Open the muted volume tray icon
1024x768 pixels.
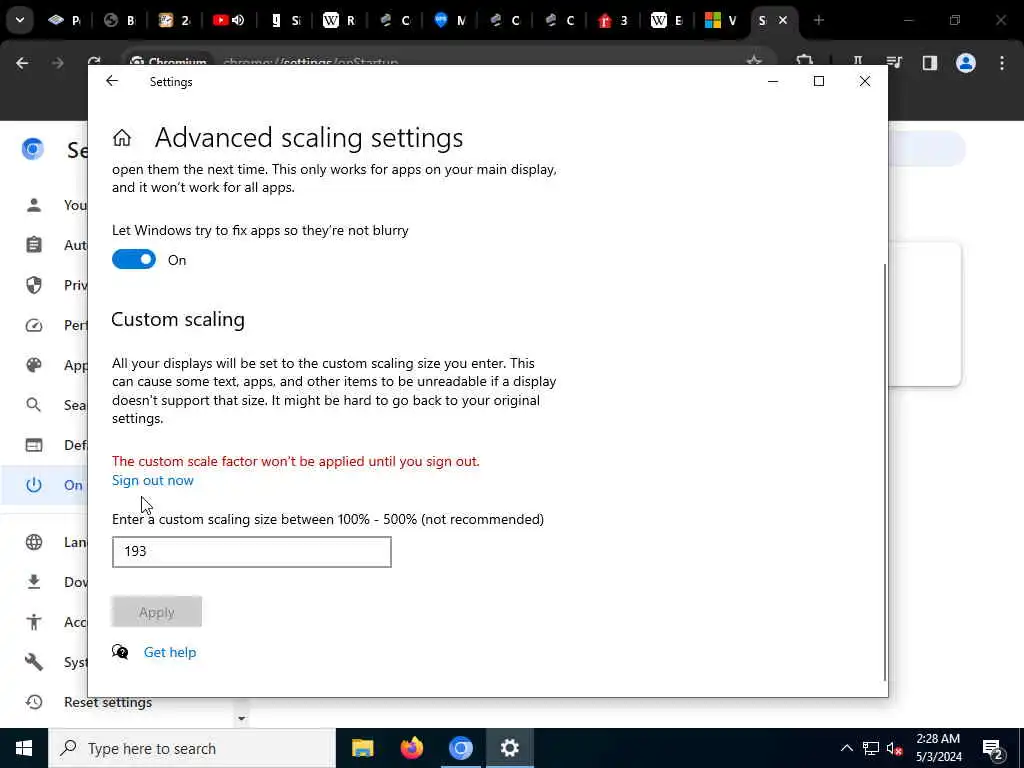pos(895,748)
